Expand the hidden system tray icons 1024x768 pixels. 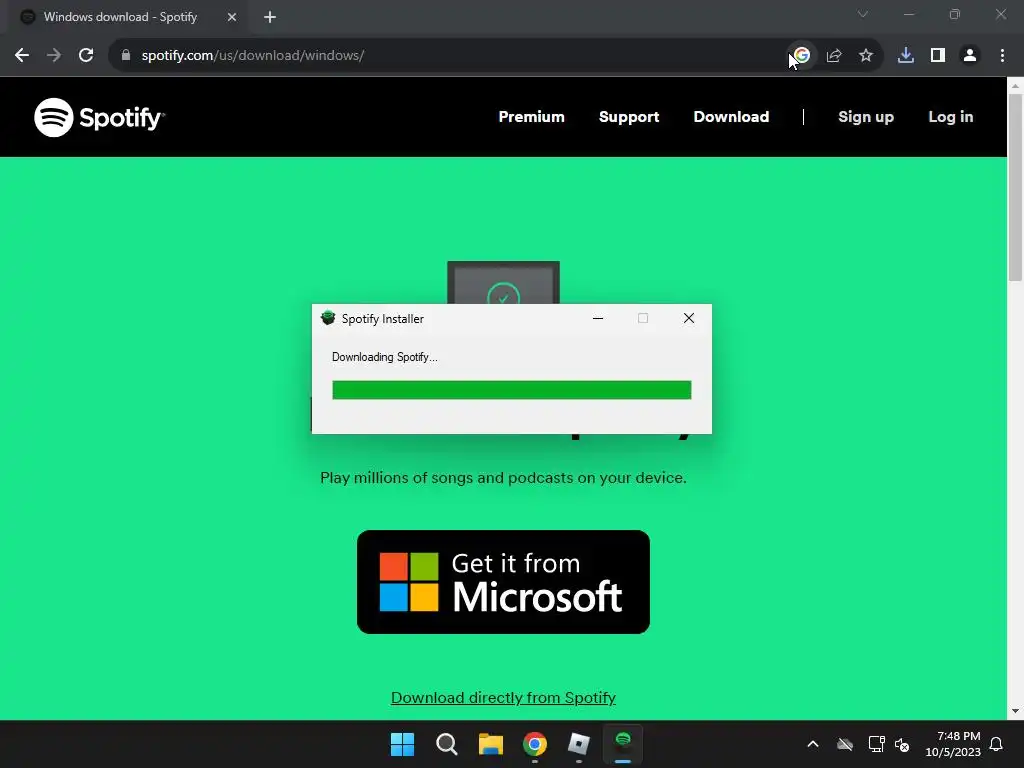pyautogui.click(x=813, y=744)
